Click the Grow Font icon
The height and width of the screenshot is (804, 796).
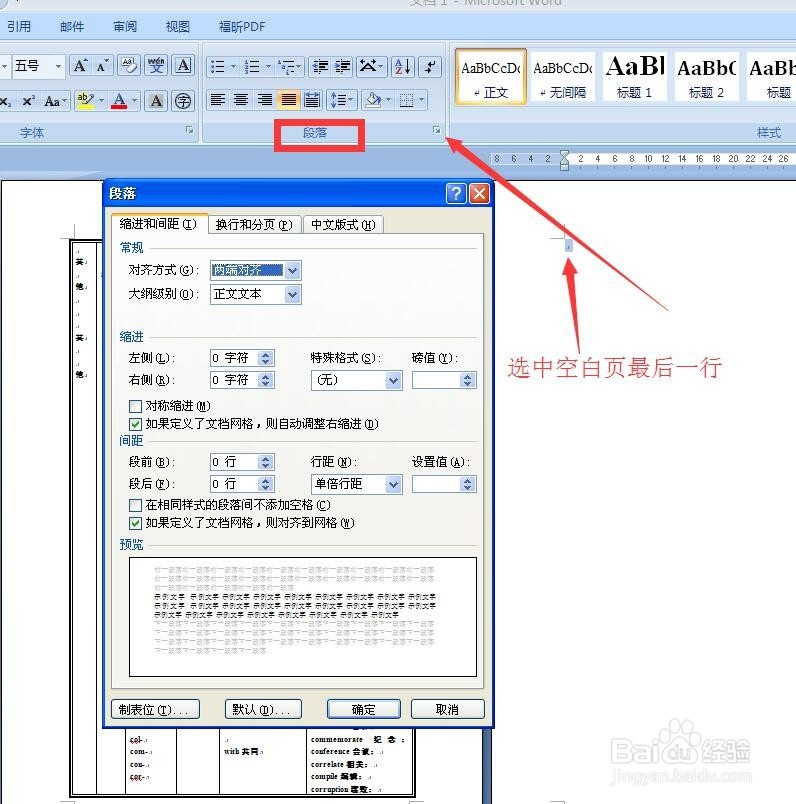coord(79,66)
